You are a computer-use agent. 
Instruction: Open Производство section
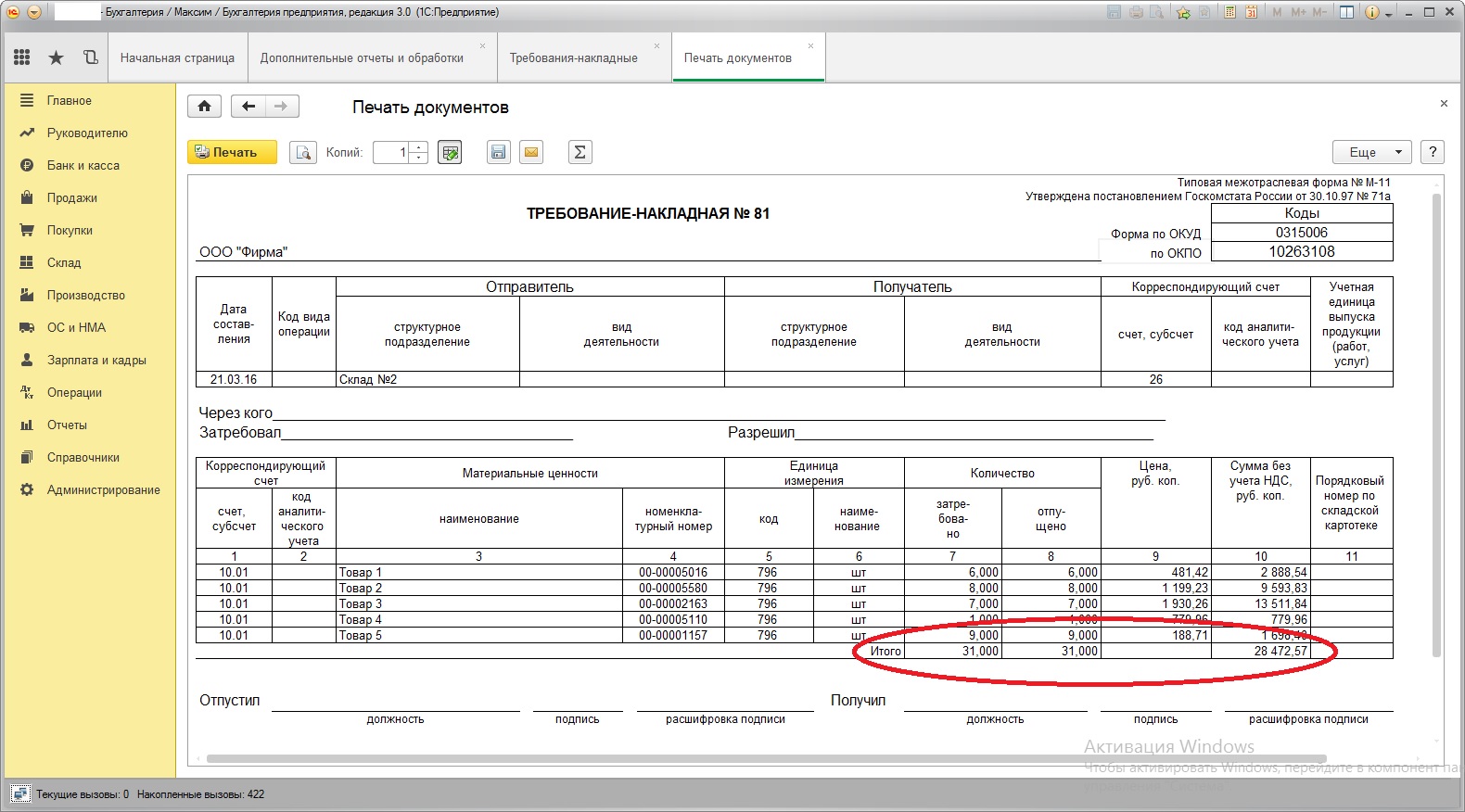click(x=89, y=295)
